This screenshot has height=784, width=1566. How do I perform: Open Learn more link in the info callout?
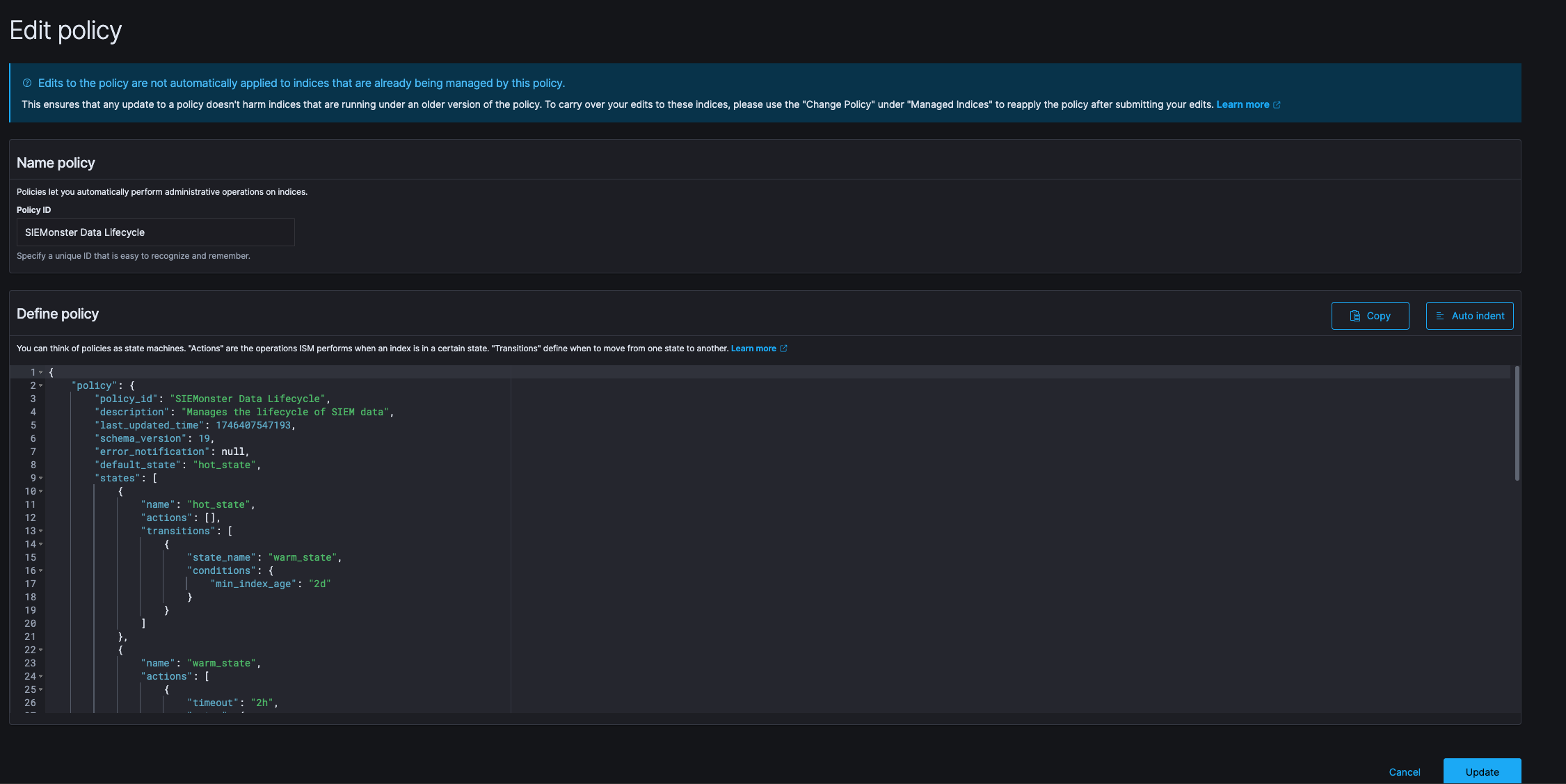1243,104
